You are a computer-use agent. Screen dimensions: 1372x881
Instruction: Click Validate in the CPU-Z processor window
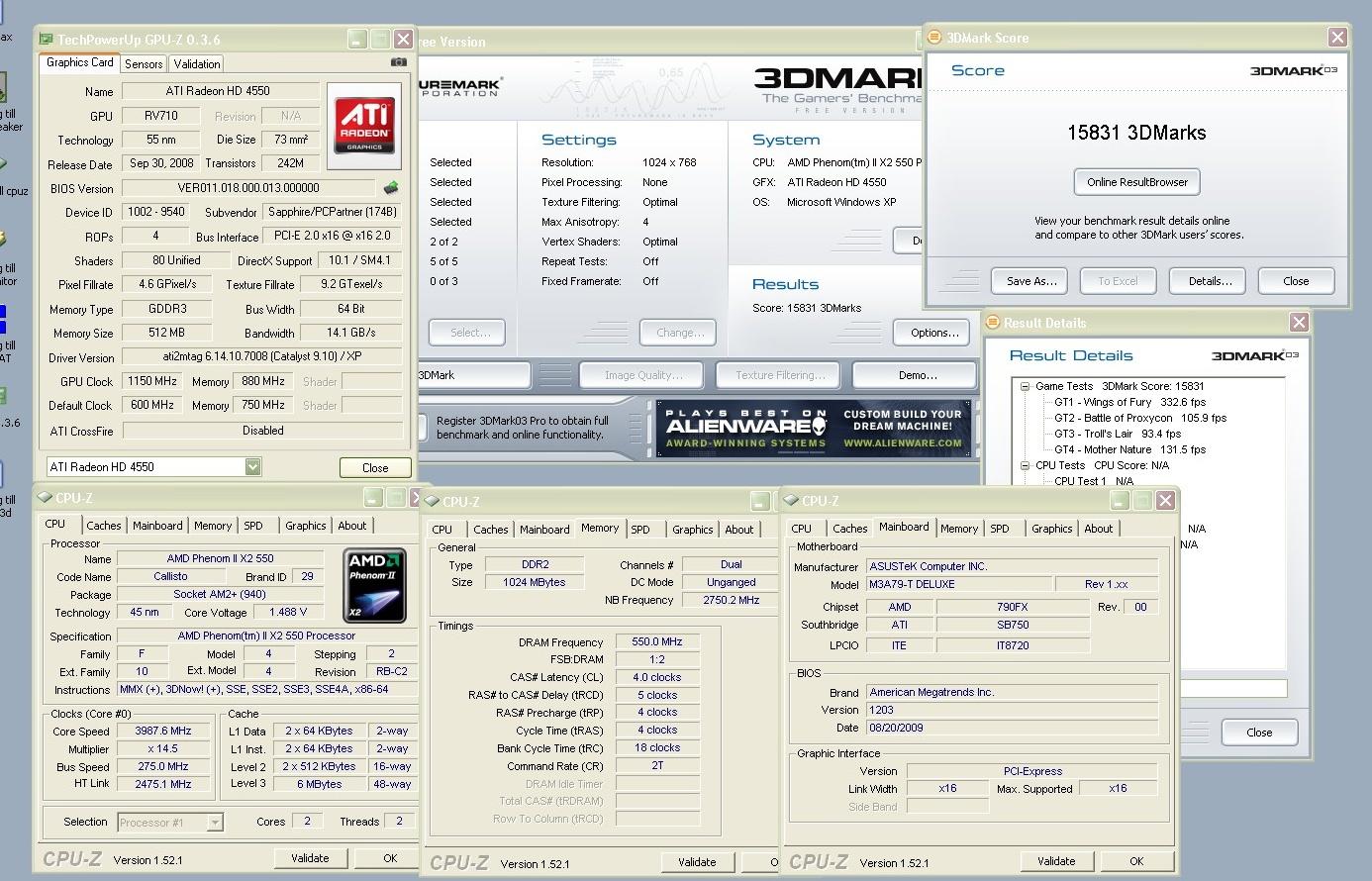[310, 858]
